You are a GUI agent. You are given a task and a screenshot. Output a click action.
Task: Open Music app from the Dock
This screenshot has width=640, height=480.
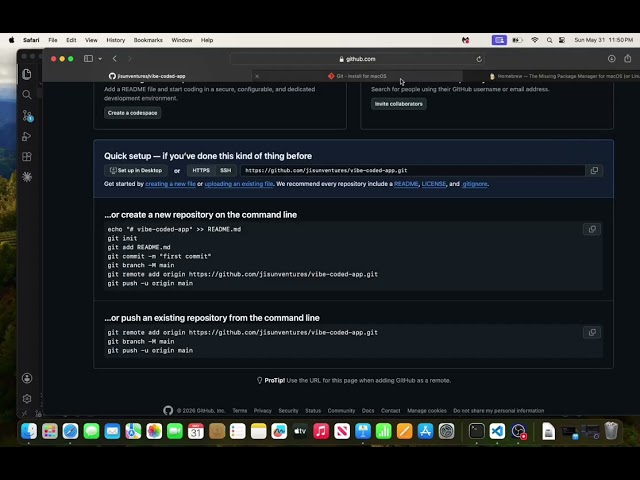click(321, 431)
